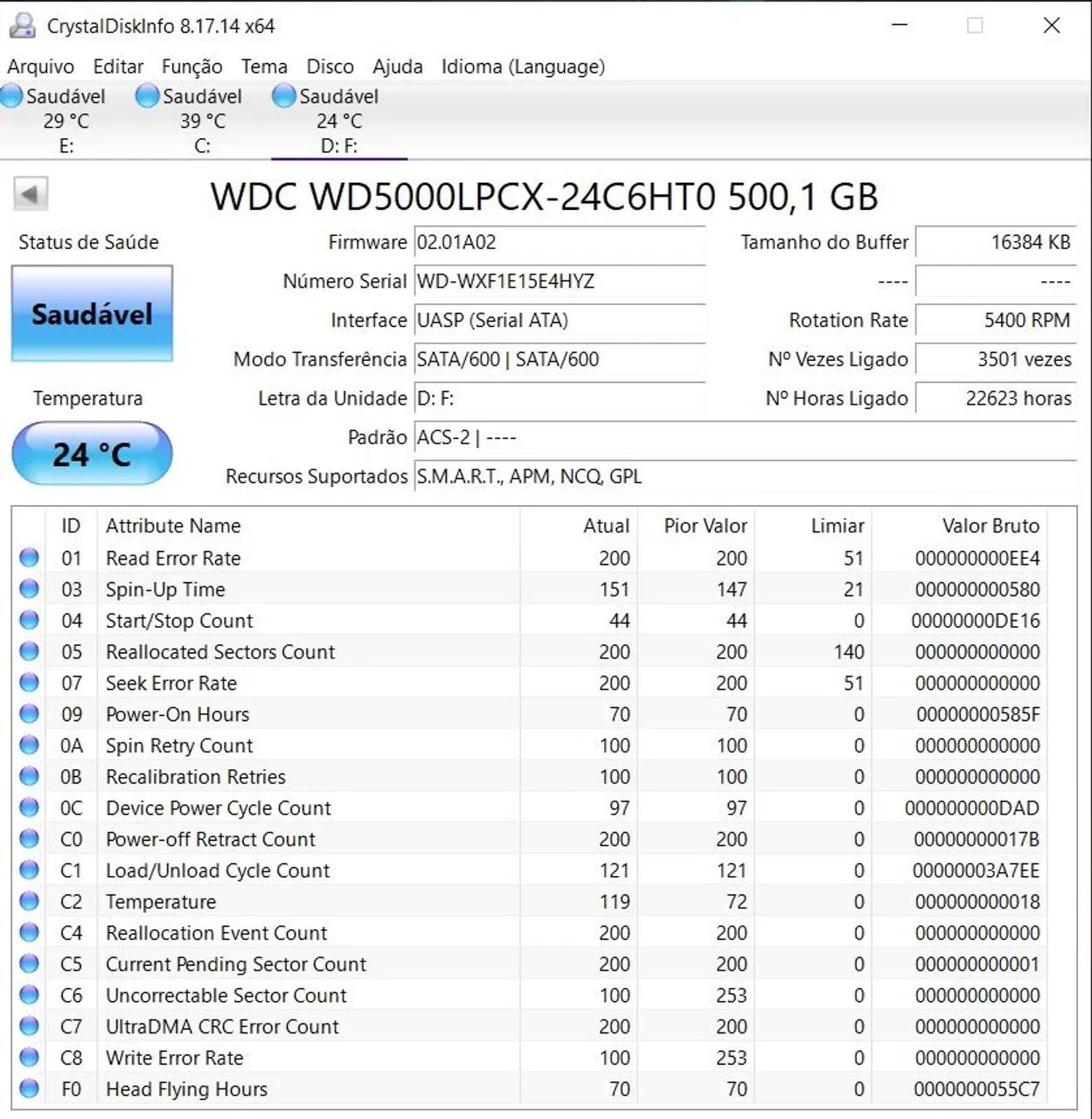Click the power-on hours value 22623 horas
The width and height of the screenshot is (1092, 1119).
point(996,399)
